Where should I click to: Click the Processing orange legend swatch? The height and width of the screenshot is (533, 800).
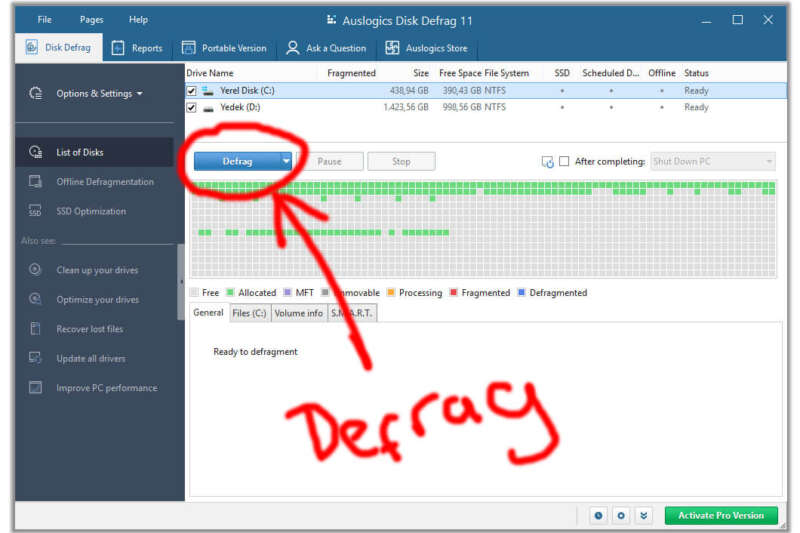coord(391,292)
